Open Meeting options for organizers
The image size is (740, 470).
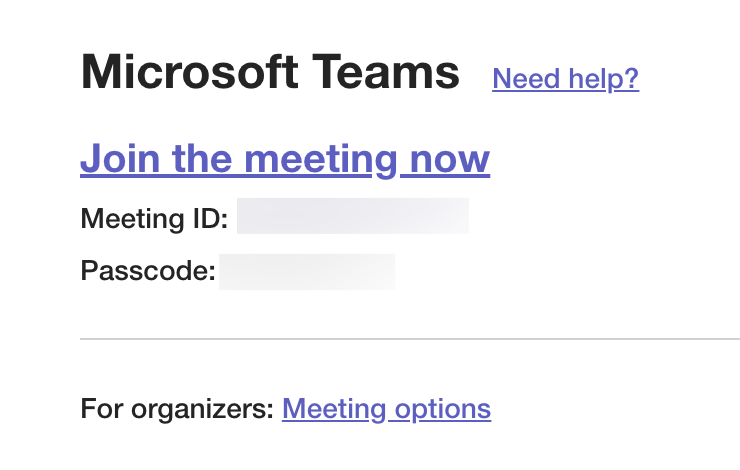(x=386, y=408)
